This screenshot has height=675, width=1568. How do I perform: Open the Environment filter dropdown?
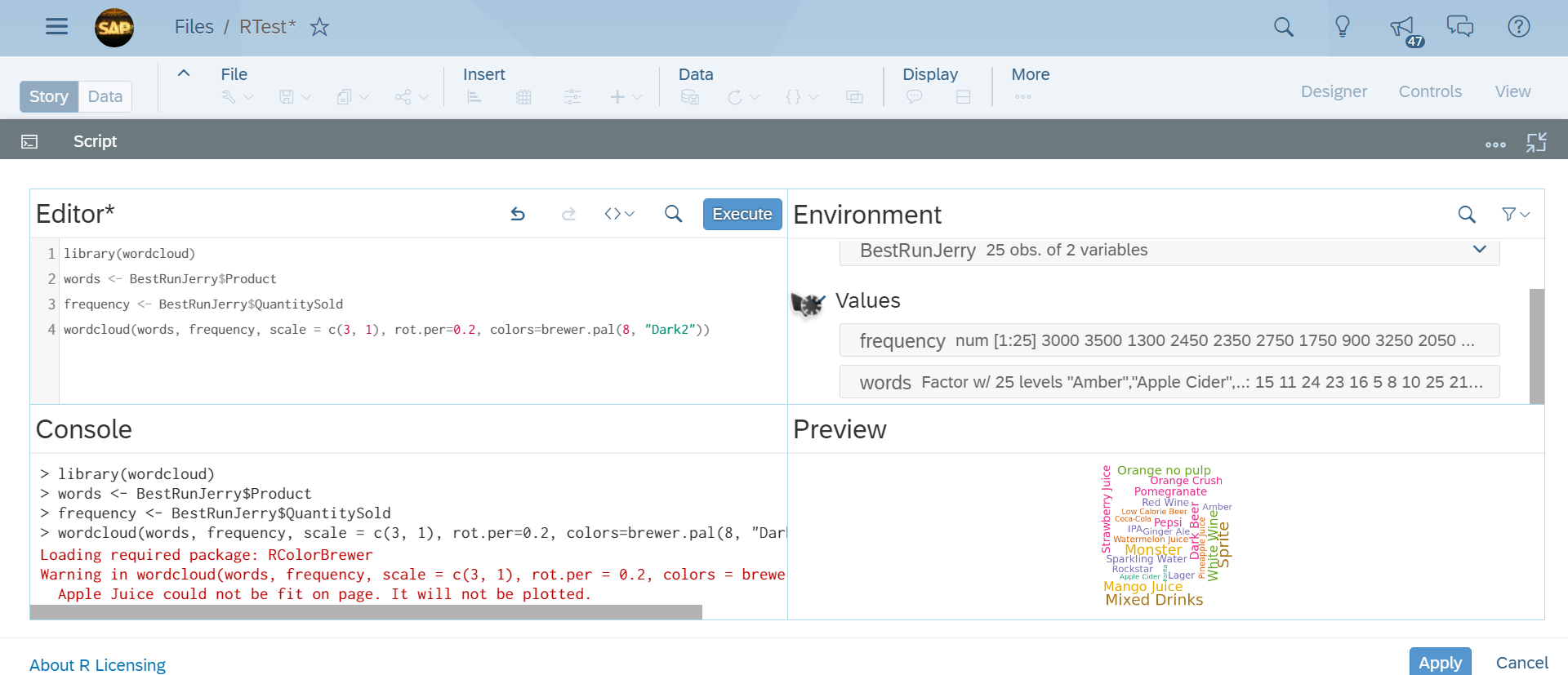pyautogui.click(x=1516, y=215)
